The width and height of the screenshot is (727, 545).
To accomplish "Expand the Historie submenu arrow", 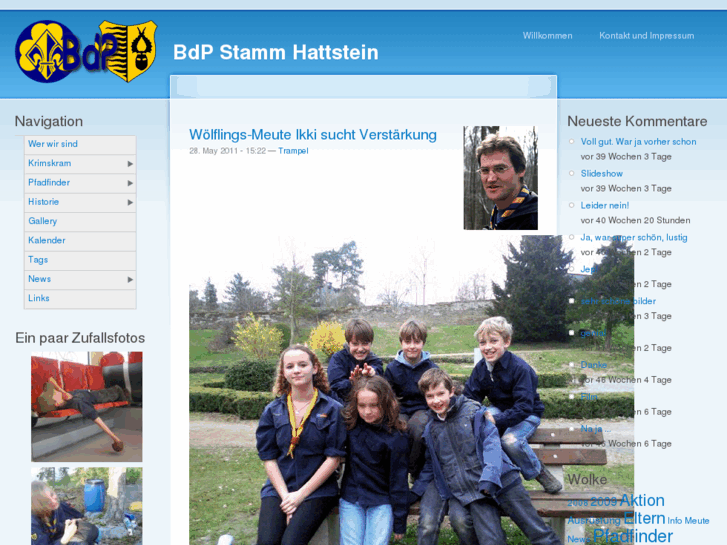I will [x=130, y=202].
